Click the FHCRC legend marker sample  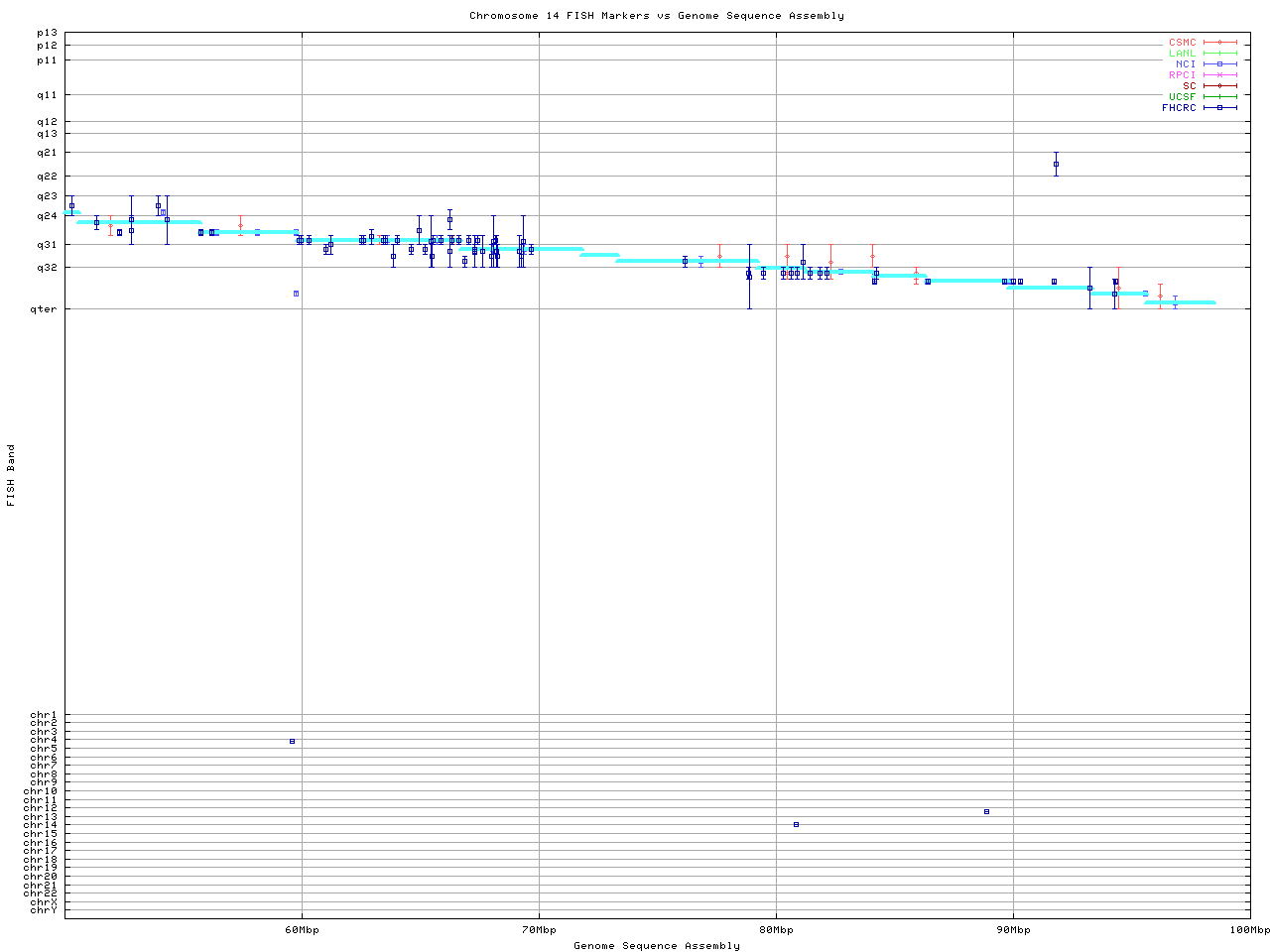point(1219,107)
